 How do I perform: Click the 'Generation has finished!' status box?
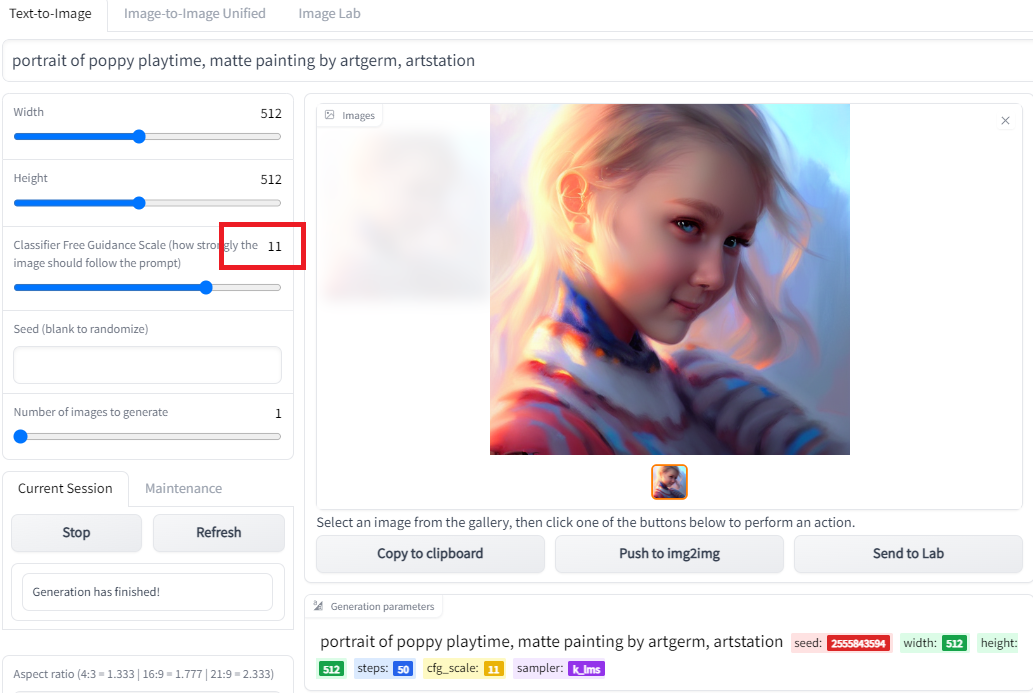click(x=148, y=592)
